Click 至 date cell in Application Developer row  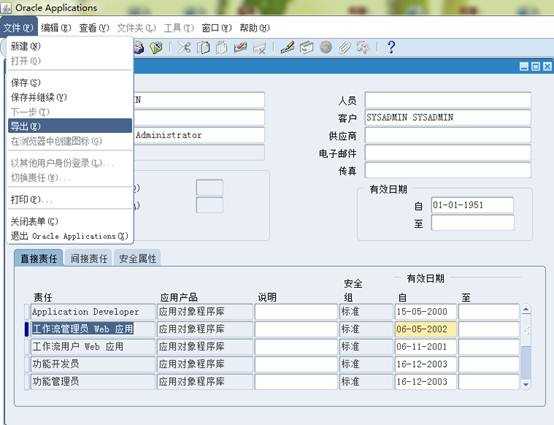pyautogui.click(x=489, y=312)
